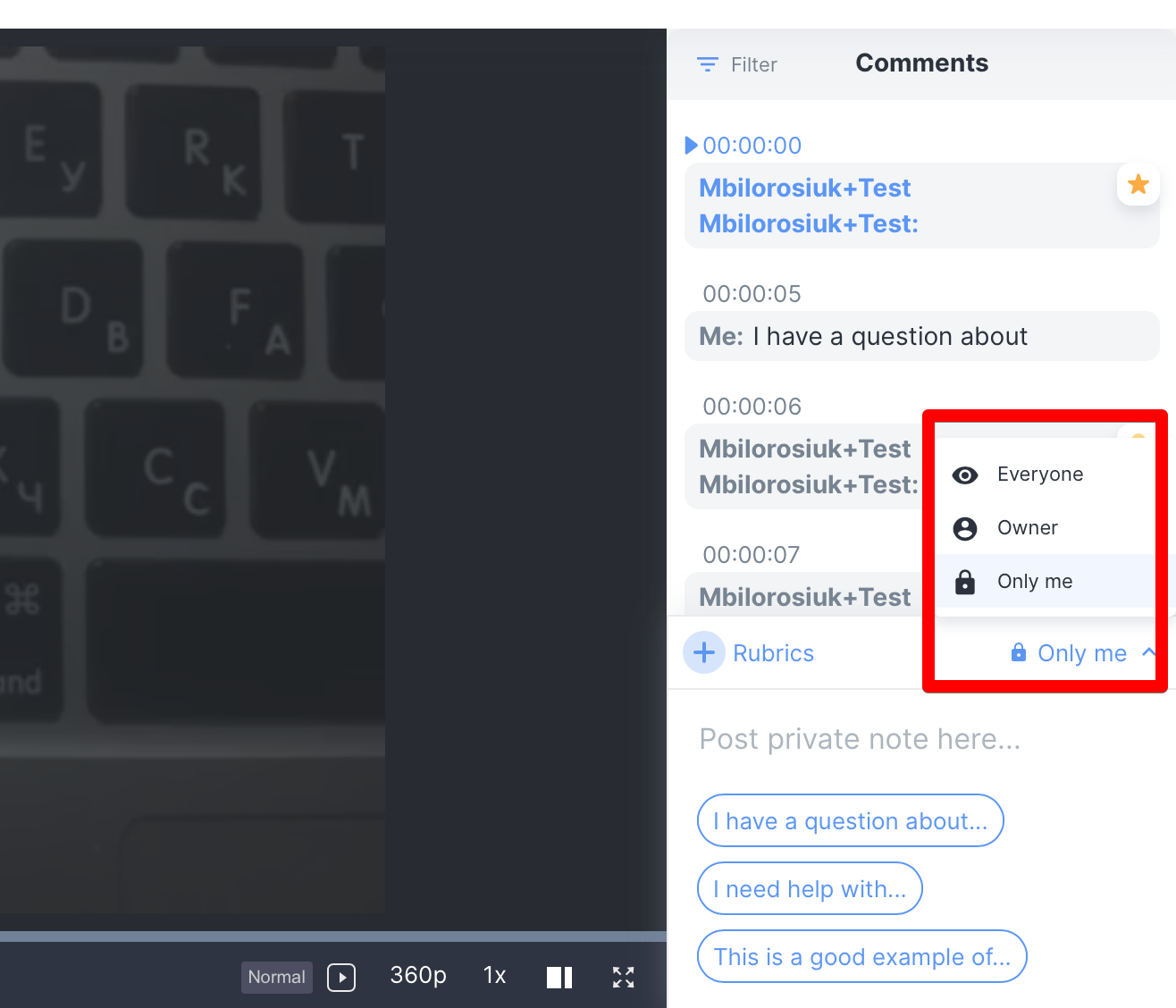This screenshot has width=1176, height=1008.
Task: Open the 360p video quality selector
Action: [418, 975]
